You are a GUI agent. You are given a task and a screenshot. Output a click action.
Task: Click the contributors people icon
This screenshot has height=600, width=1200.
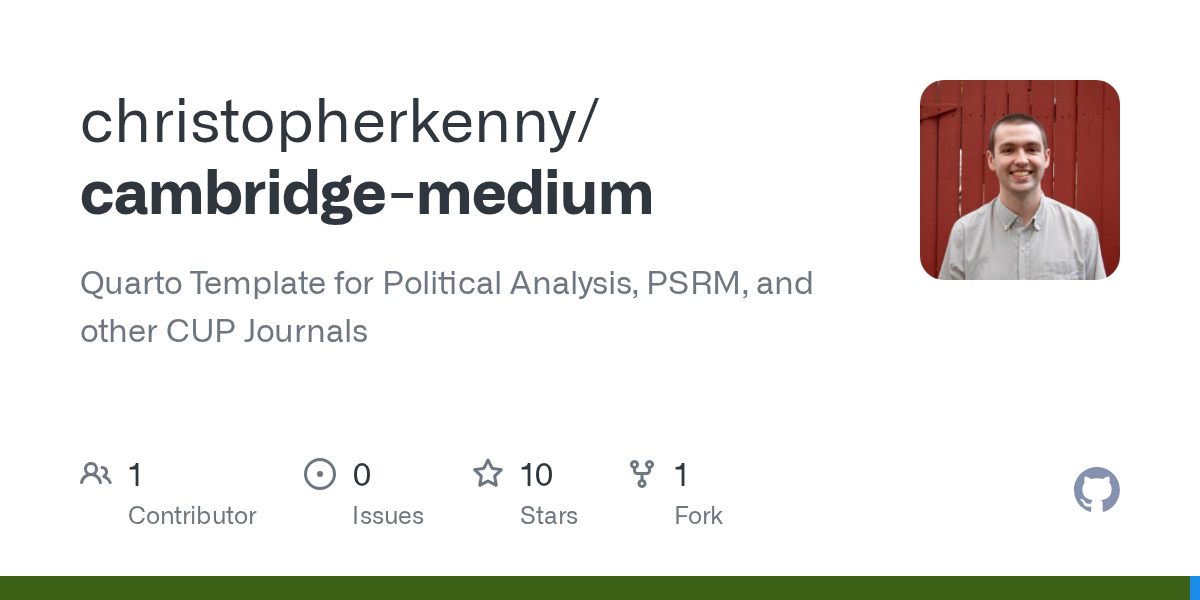(96, 474)
